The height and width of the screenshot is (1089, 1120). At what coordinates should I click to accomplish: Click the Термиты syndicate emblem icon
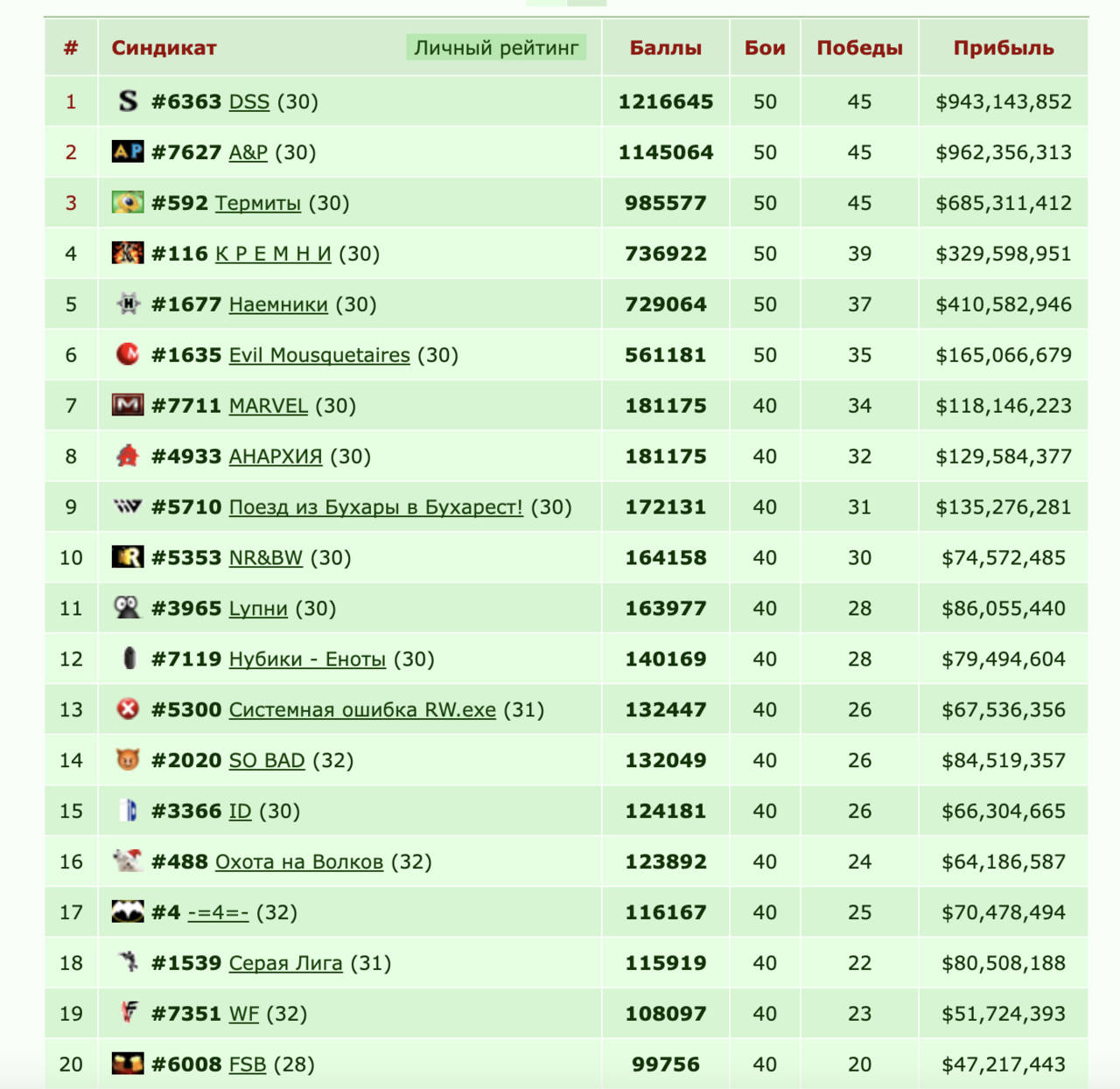pyautogui.click(x=128, y=202)
